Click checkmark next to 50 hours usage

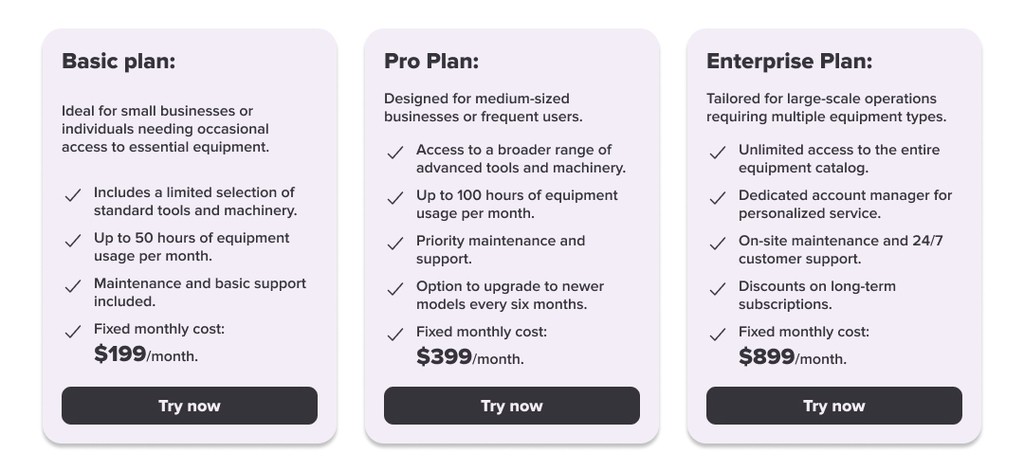[73, 241]
